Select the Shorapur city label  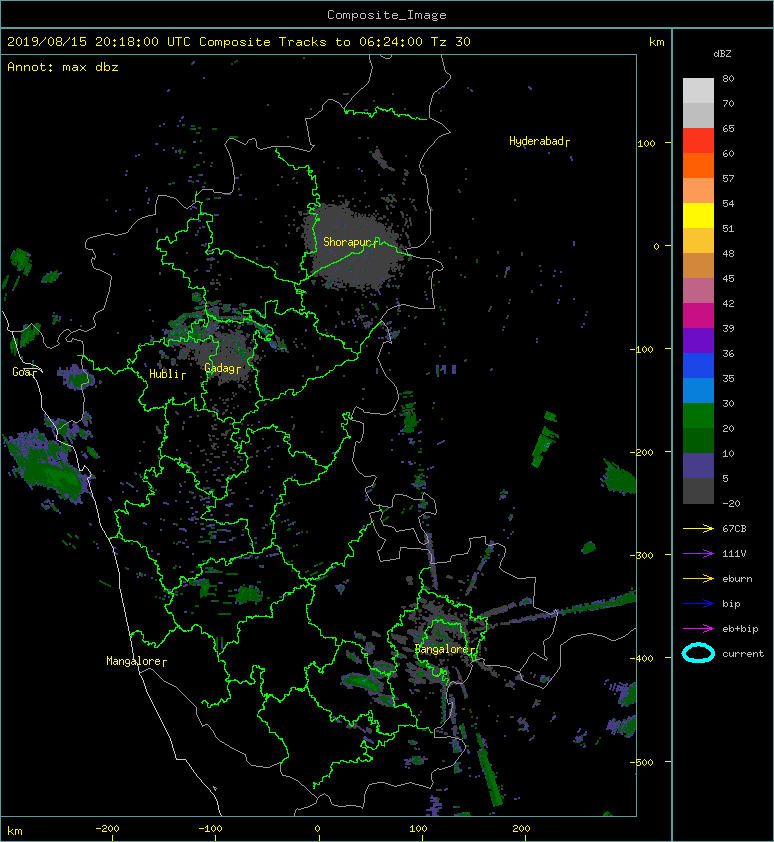(350, 242)
